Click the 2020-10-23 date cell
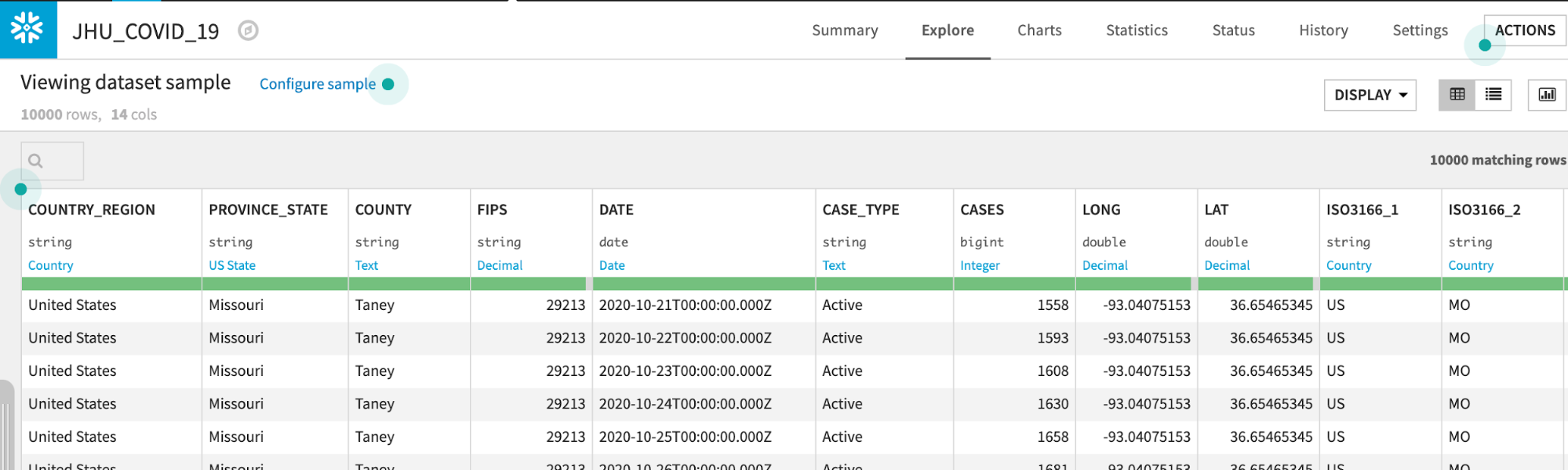 pyautogui.click(x=685, y=370)
